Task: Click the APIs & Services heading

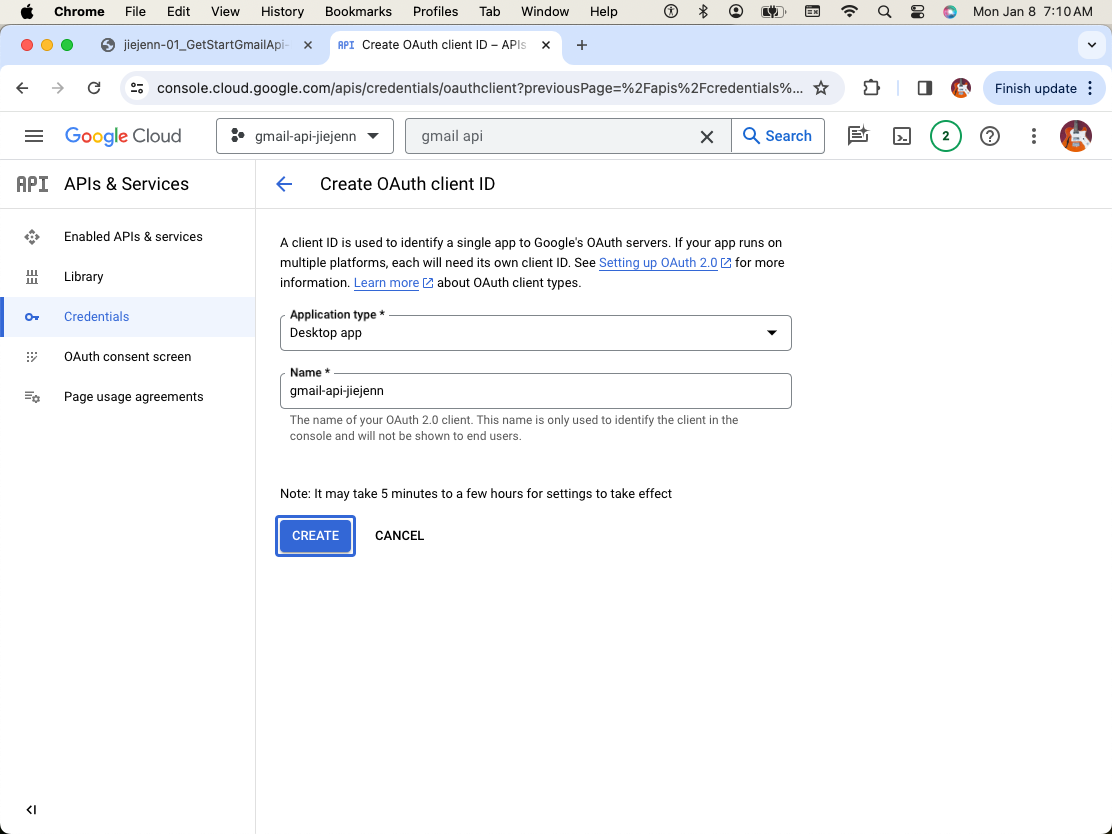Action: click(126, 184)
